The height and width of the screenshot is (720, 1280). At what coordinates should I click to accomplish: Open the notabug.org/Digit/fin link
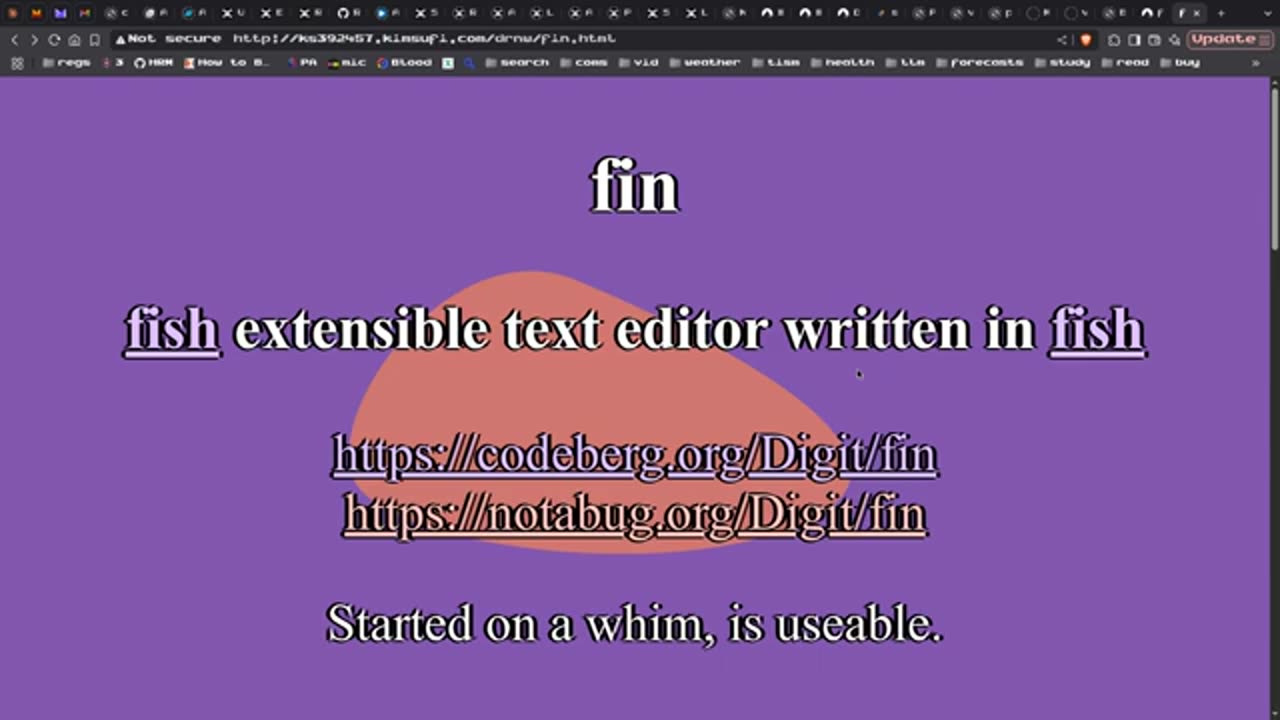(x=635, y=514)
